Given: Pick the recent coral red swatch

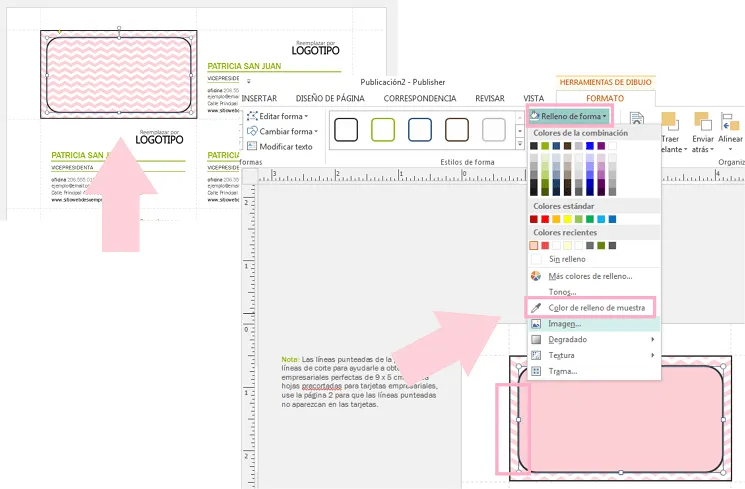Looking at the screenshot, I should tap(545, 245).
